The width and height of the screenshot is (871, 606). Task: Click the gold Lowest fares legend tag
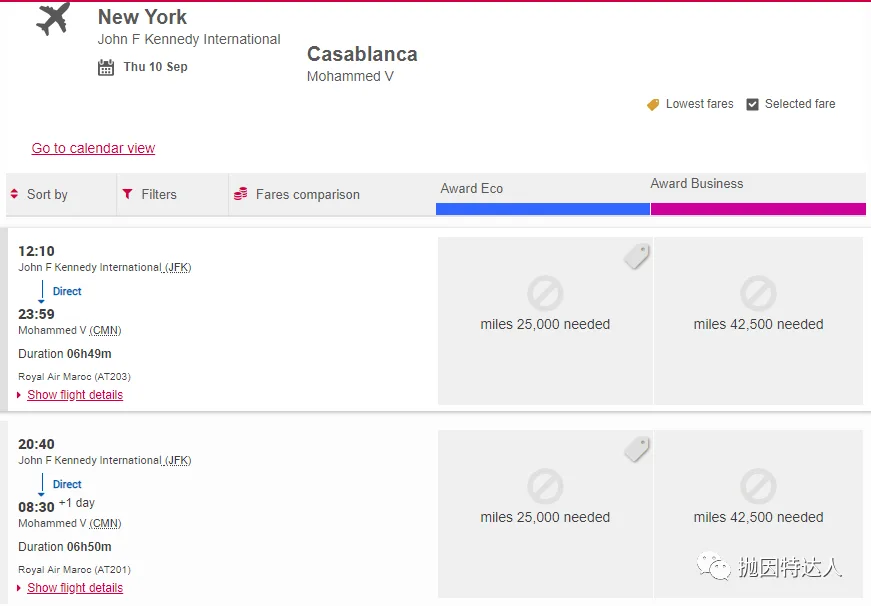point(653,104)
